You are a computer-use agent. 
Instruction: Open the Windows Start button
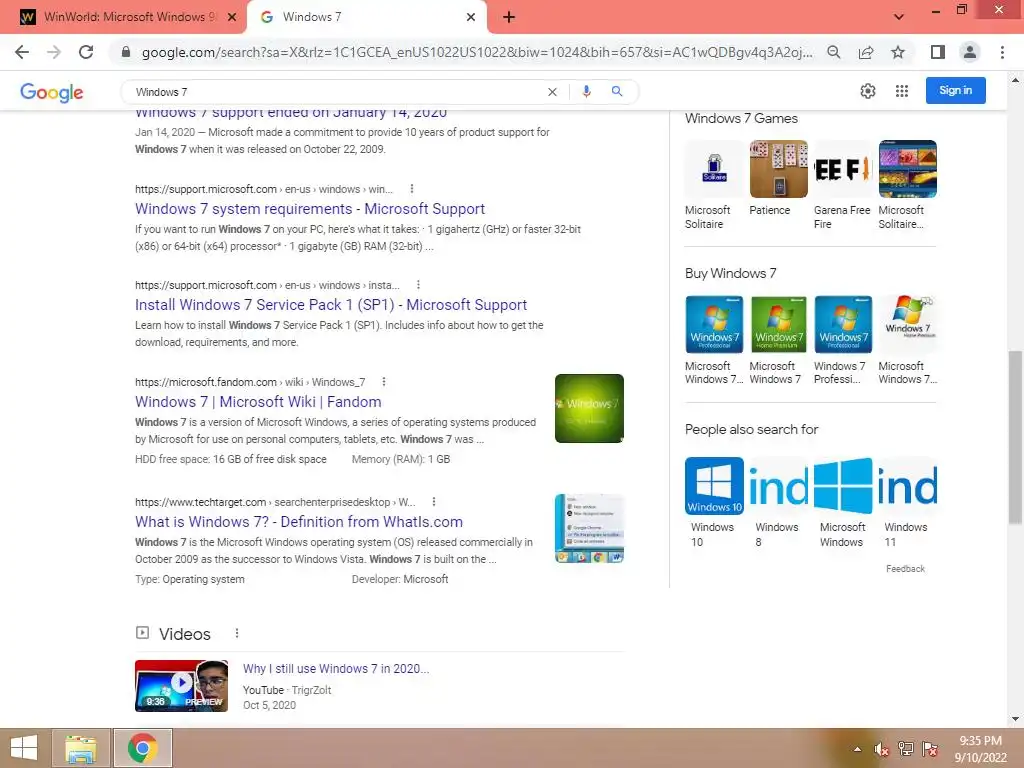[x=24, y=748]
